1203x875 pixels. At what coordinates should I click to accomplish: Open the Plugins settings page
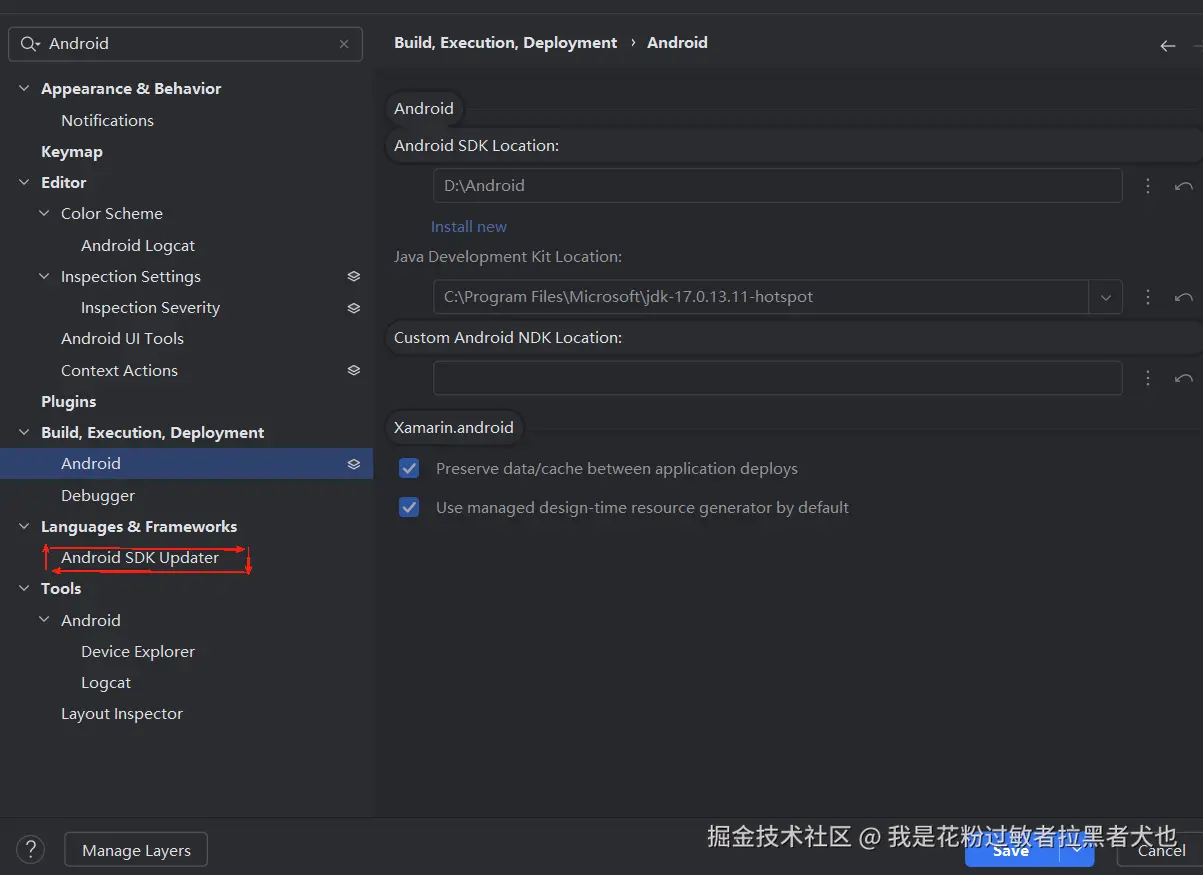[x=69, y=402]
